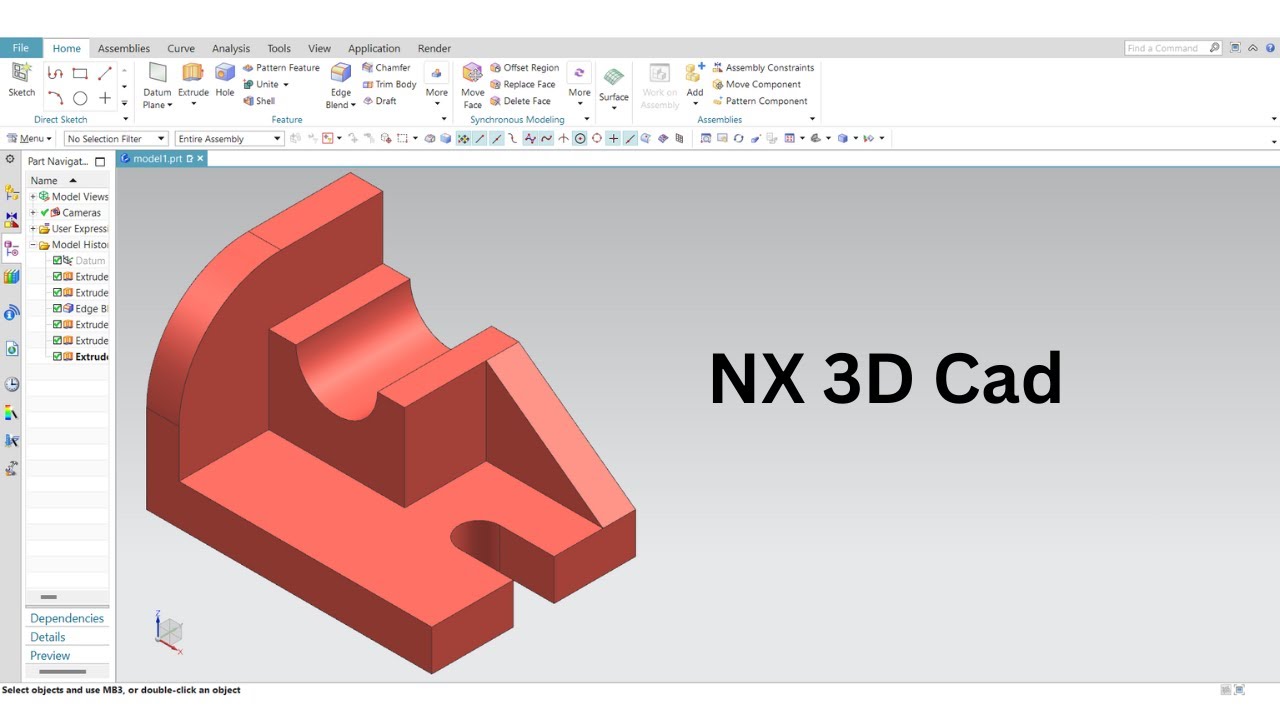
Task: Click the full screen icon near search
Action: (1236, 47)
